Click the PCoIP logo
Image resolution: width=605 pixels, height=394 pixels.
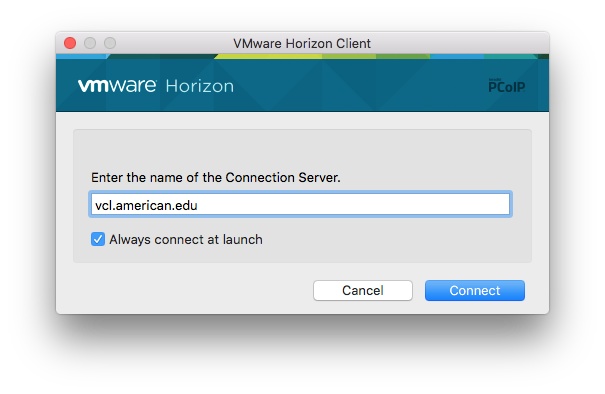(506, 86)
